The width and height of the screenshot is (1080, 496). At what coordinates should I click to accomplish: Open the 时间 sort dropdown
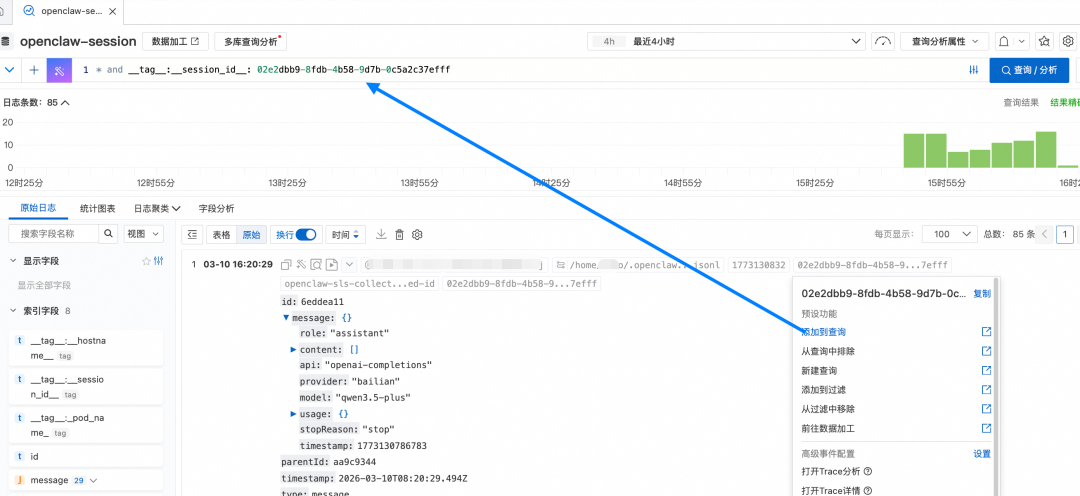[345, 235]
